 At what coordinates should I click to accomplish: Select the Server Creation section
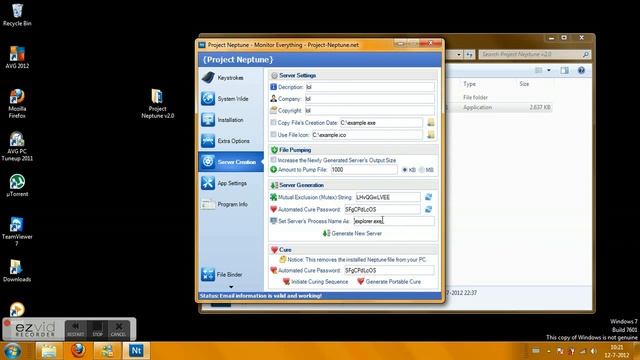(x=231, y=162)
